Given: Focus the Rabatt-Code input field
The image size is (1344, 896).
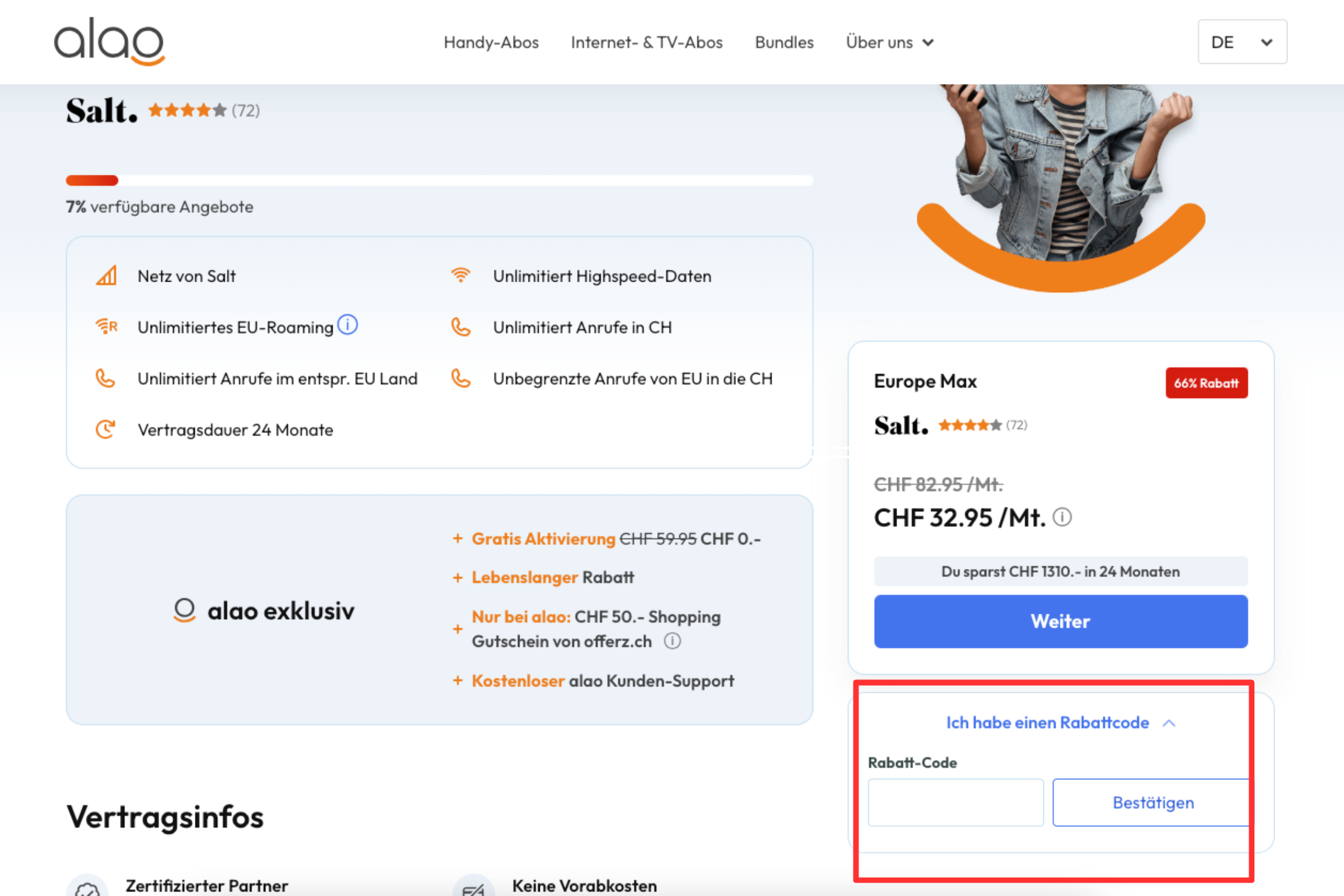Looking at the screenshot, I should pos(955,802).
